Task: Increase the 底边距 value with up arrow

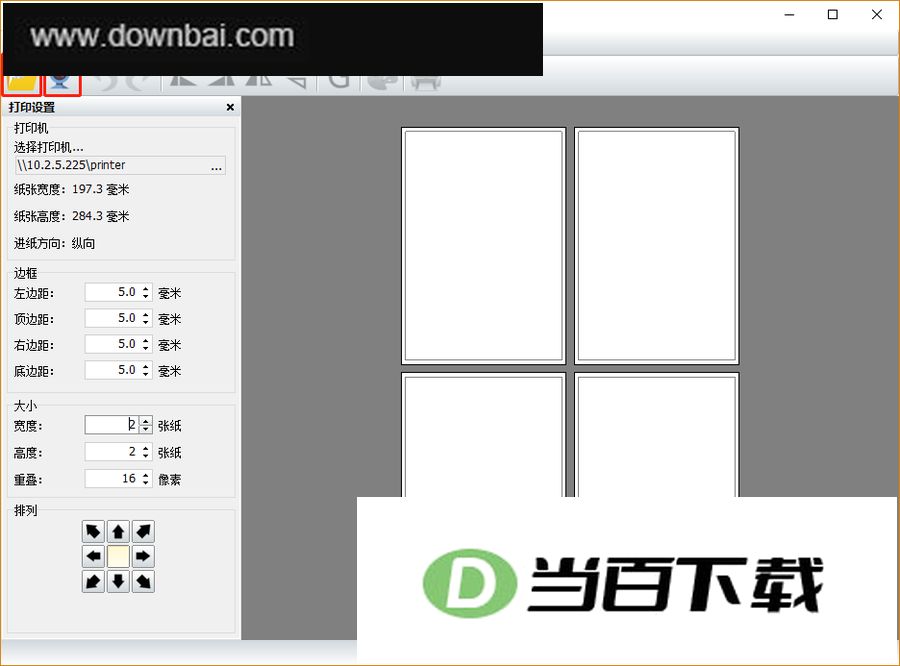Action: pyautogui.click(x=146, y=366)
